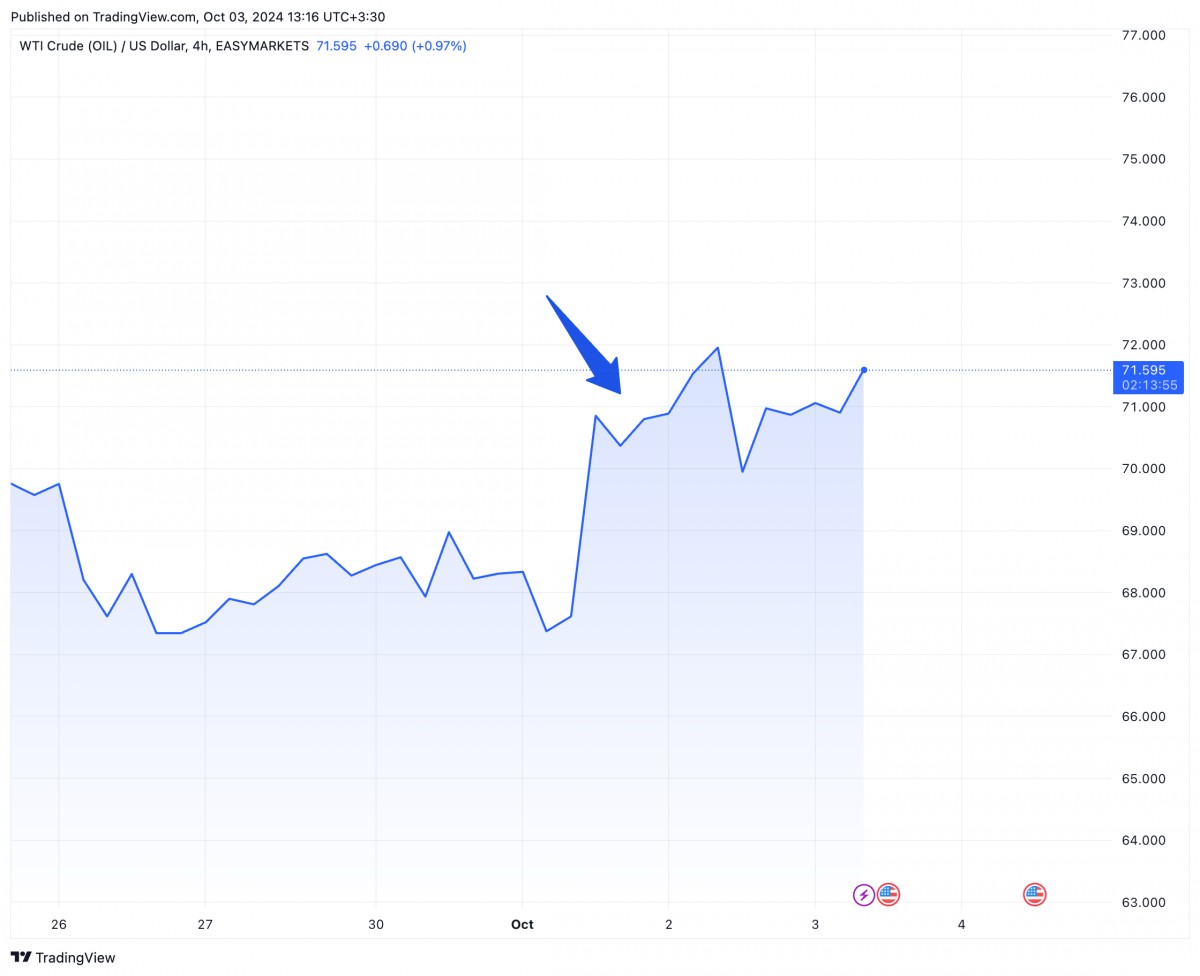Click the purple lightning event icon
Screen dimensions: 1200x976
864,895
